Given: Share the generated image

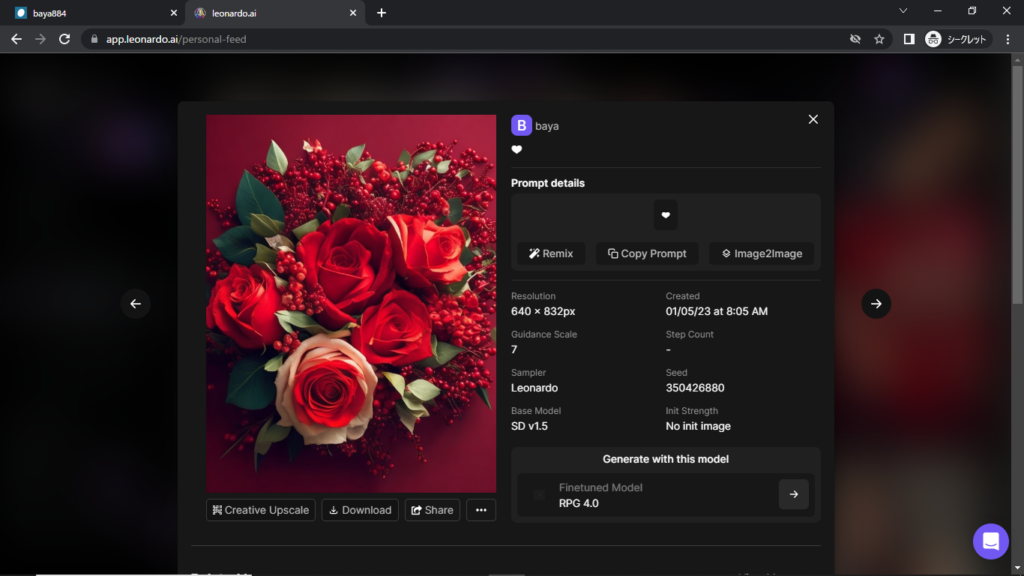Looking at the screenshot, I should pyautogui.click(x=432, y=510).
